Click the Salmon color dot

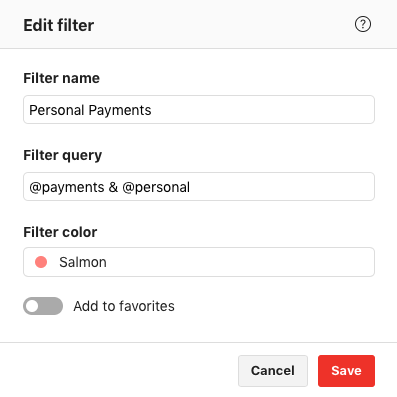[41, 262]
